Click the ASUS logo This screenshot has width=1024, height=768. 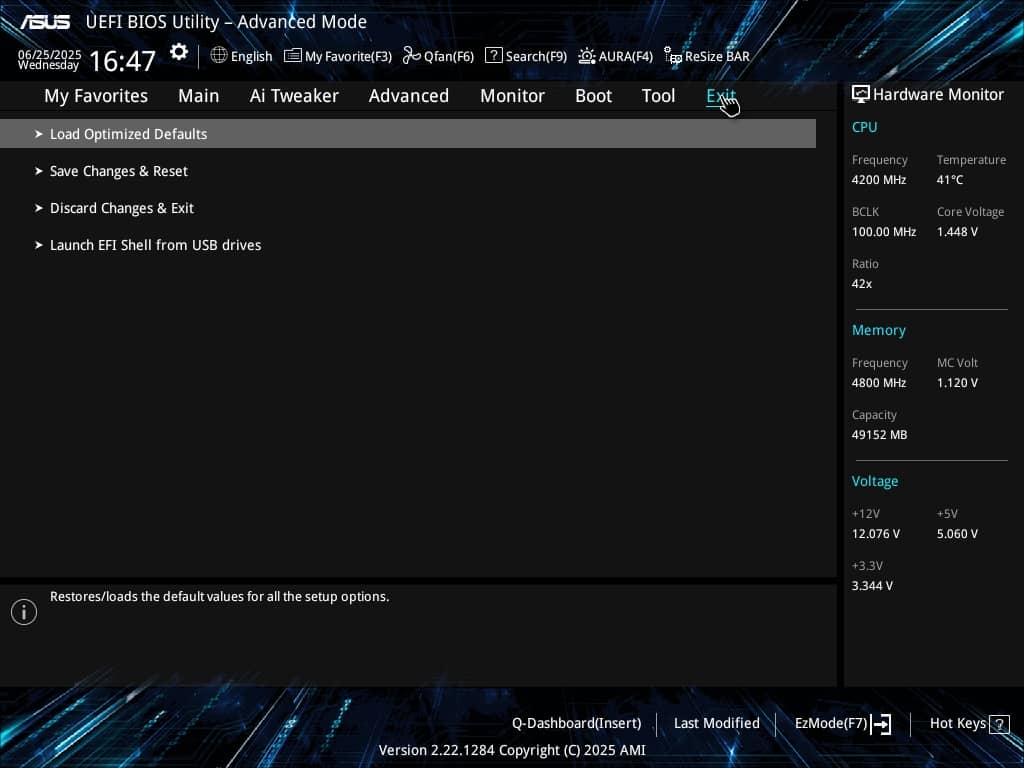pyautogui.click(x=45, y=22)
